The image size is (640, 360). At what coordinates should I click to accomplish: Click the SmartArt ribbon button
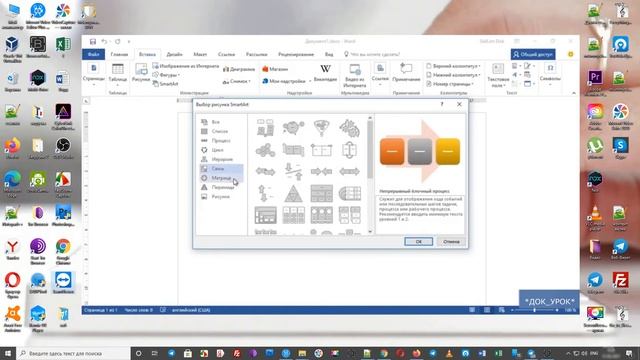165,84
